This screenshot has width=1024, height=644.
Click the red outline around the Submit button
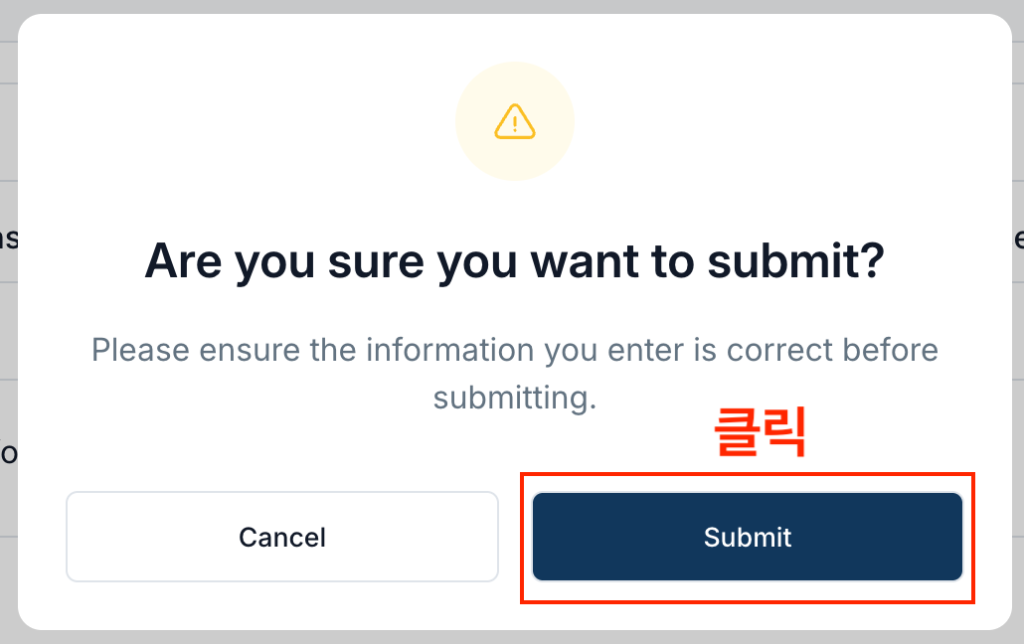tap(747, 475)
